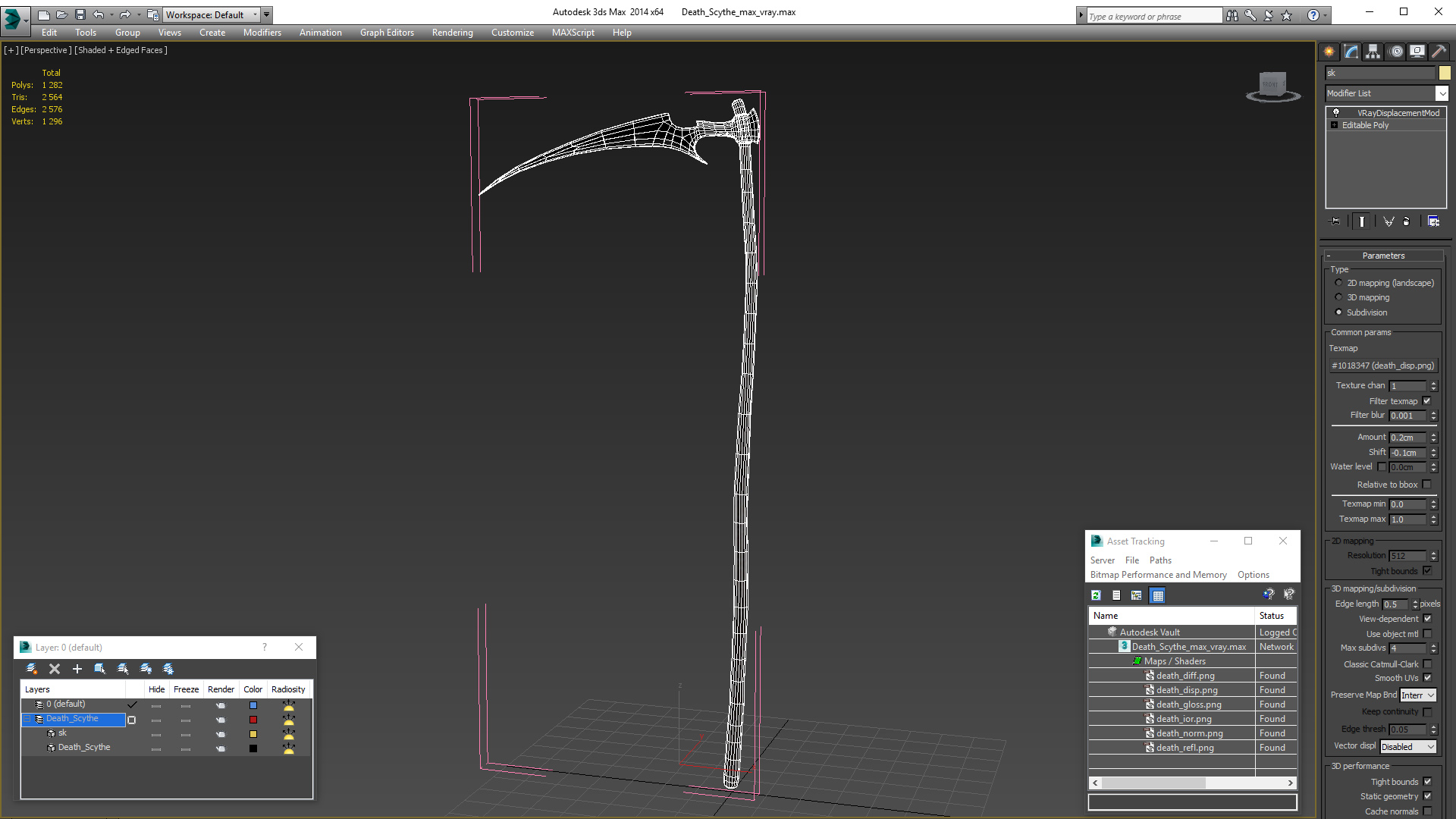Remove modifier from the stack icon
This screenshot has width=1456, height=819.
pos(1407,221)
